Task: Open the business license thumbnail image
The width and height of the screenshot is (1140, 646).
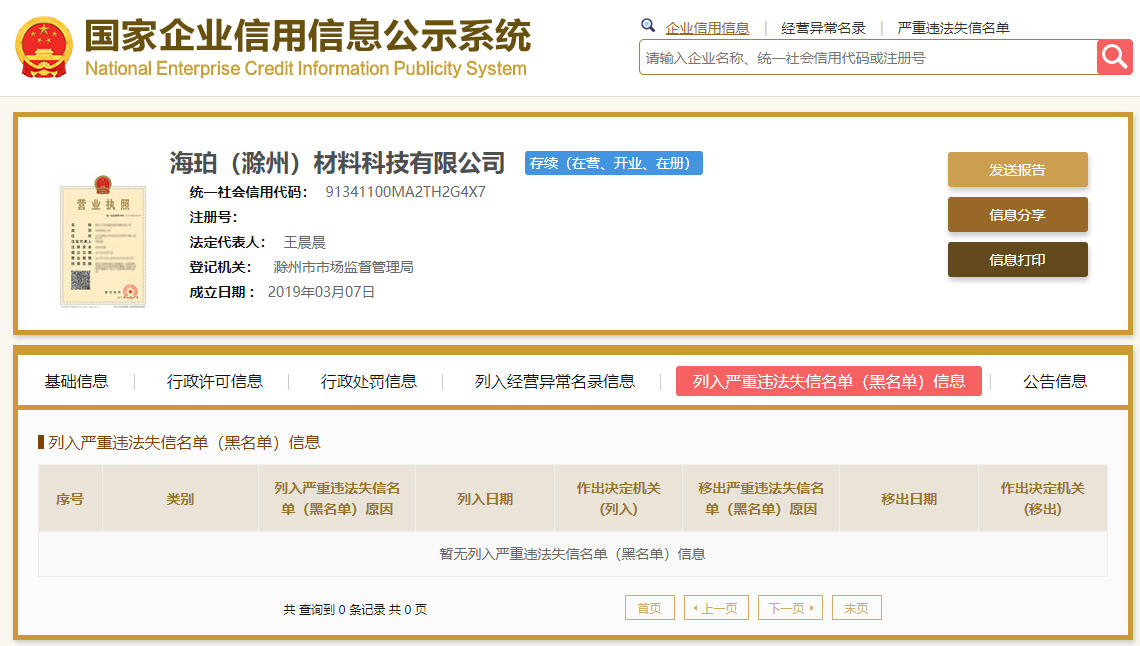Action: (x=103, y=242)
